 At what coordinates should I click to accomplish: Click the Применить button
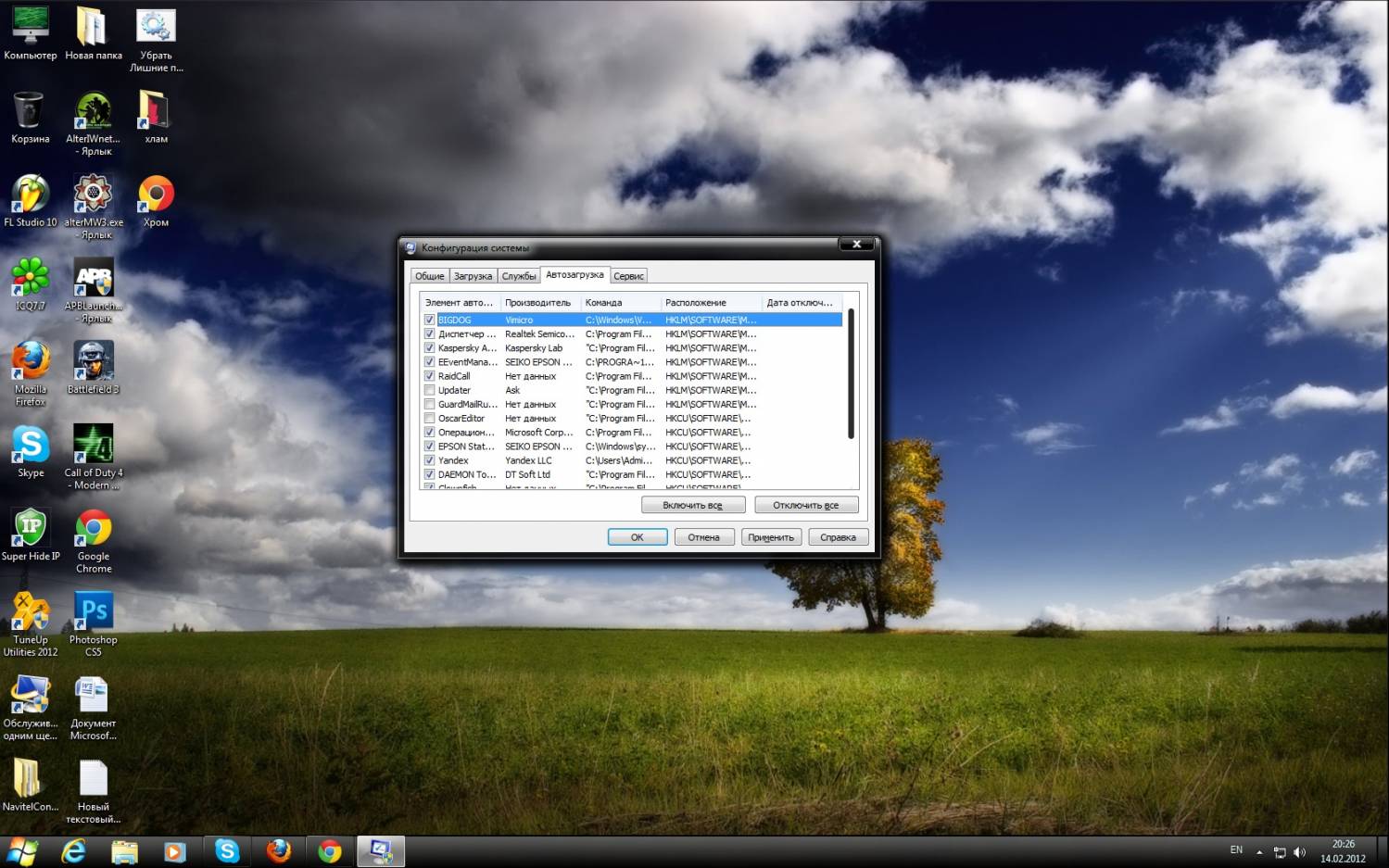(x=770, y=537)
